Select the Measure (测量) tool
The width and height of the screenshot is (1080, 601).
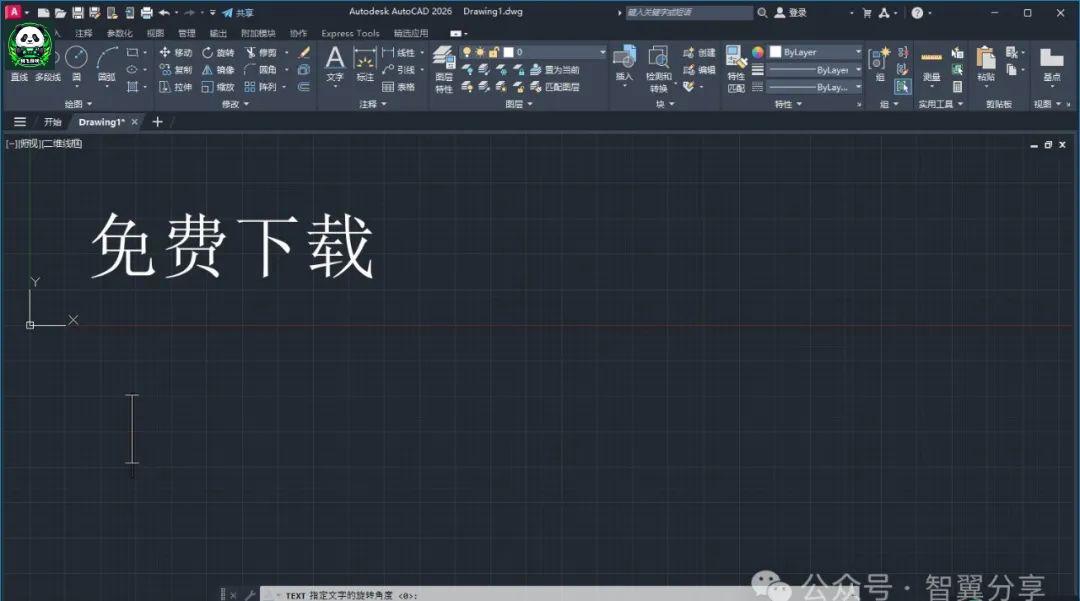coord(931,64)
